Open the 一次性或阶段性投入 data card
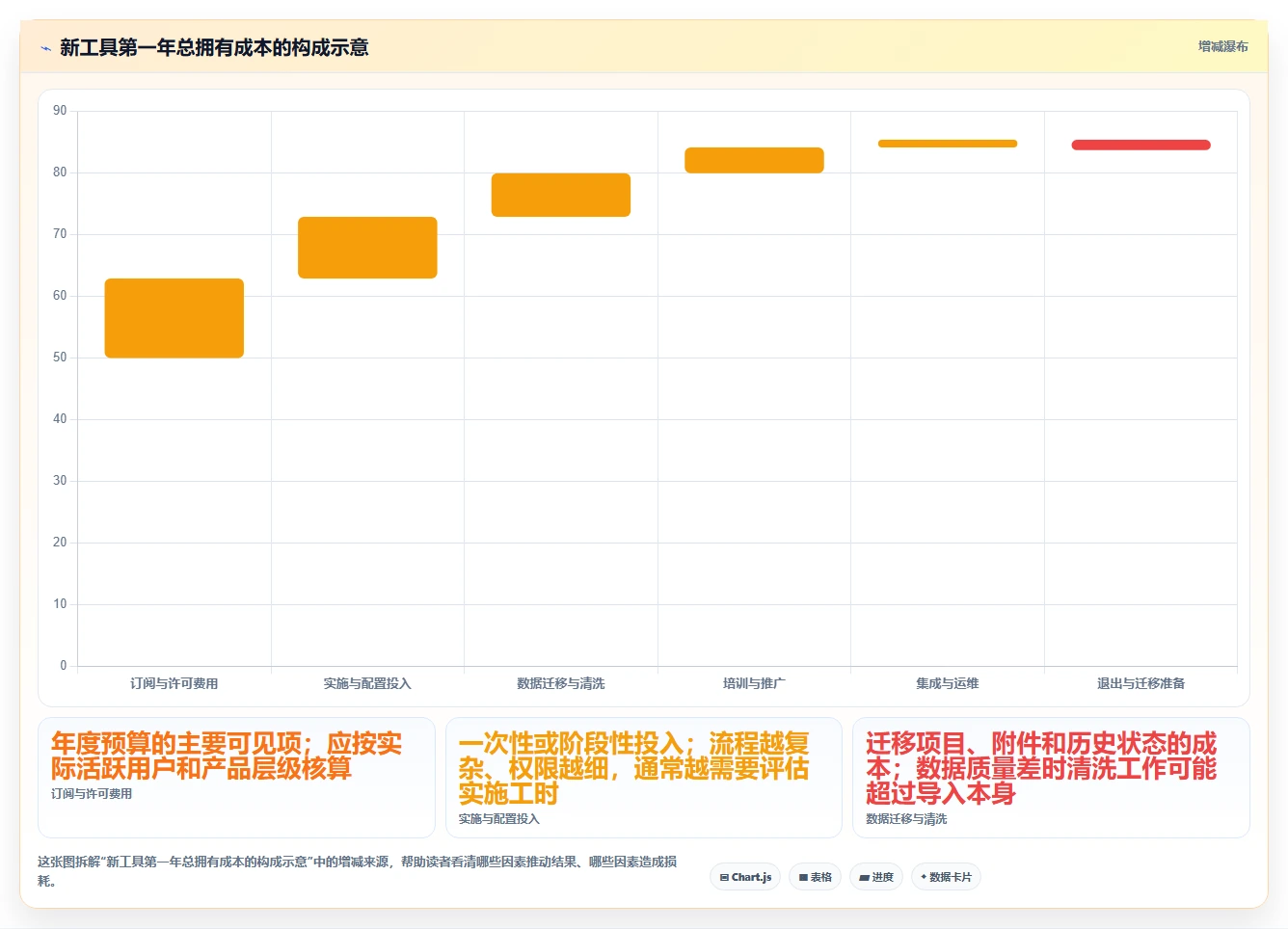The width and height of the screenshot is (1288, 929). coord(643,778)
